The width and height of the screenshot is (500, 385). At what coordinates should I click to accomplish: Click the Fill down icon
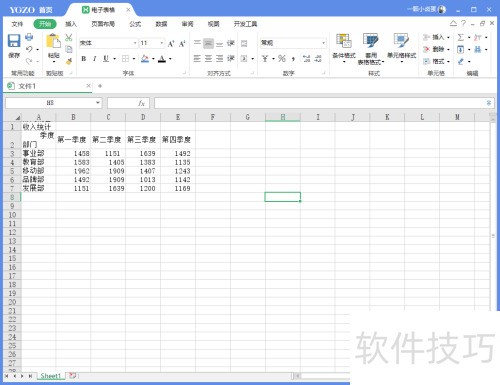click(x=460, y=50)
